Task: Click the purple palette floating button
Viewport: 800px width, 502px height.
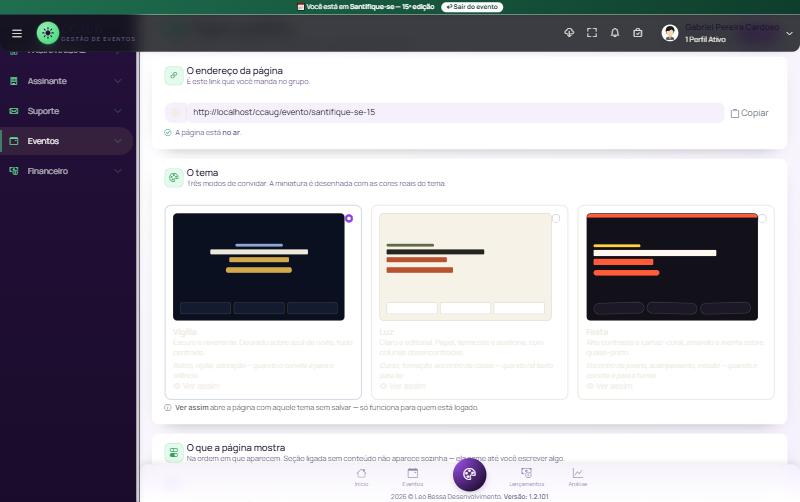Action: [x=469, y=474]
